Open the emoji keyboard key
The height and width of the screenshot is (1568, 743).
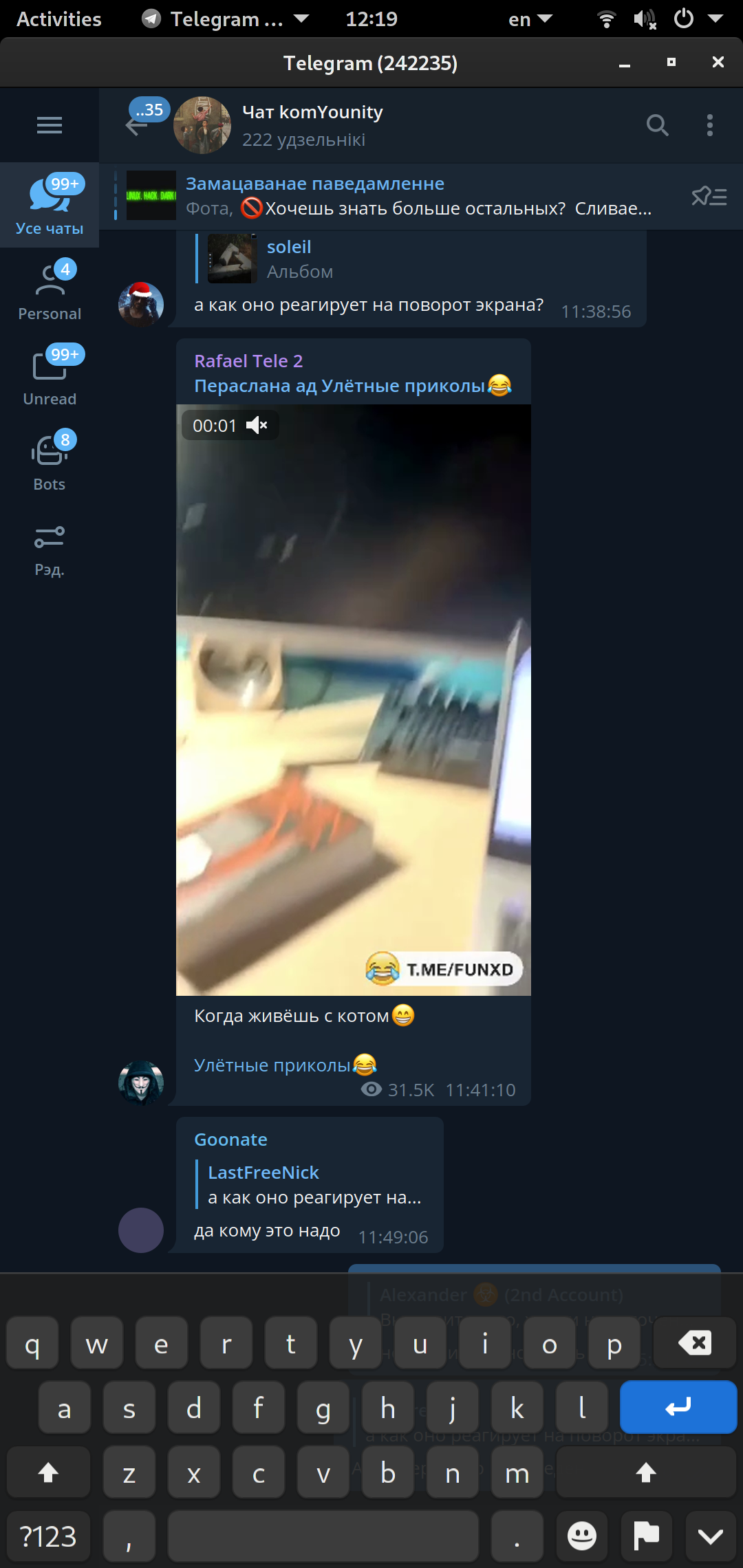click(x=582, y=1536)
